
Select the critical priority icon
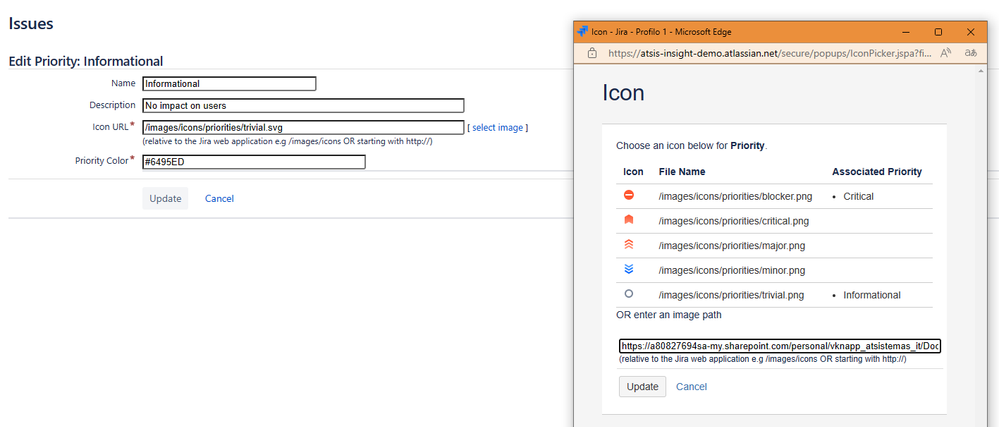tap(629, 221)
